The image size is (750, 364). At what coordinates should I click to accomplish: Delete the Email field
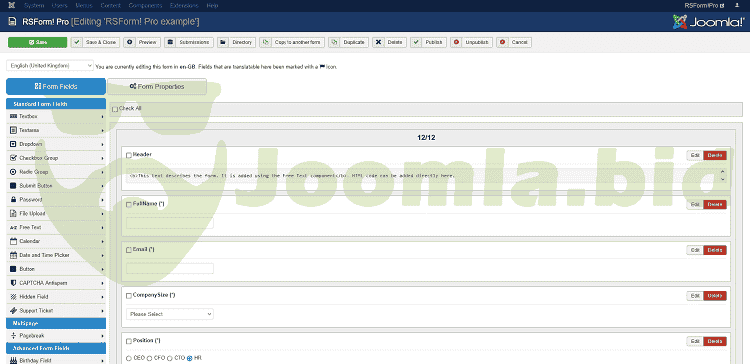(715, 250)
